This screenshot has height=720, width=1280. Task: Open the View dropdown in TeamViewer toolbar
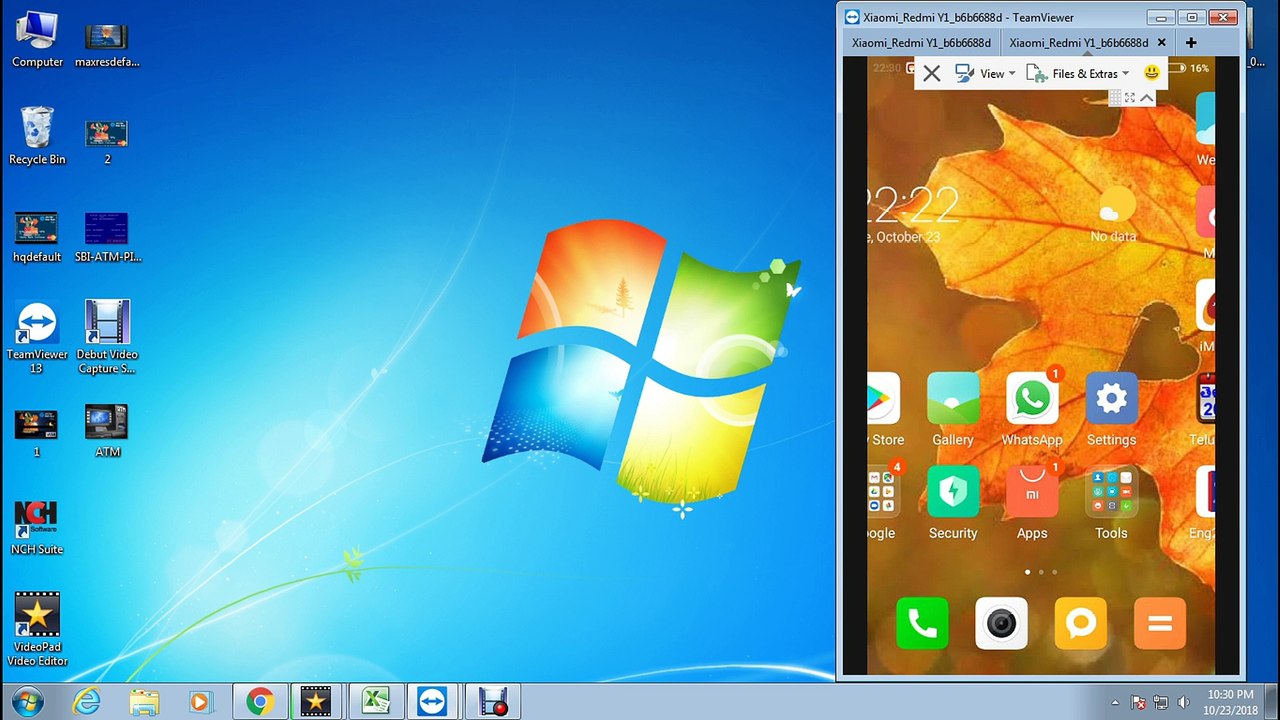[x=985, y=73]
